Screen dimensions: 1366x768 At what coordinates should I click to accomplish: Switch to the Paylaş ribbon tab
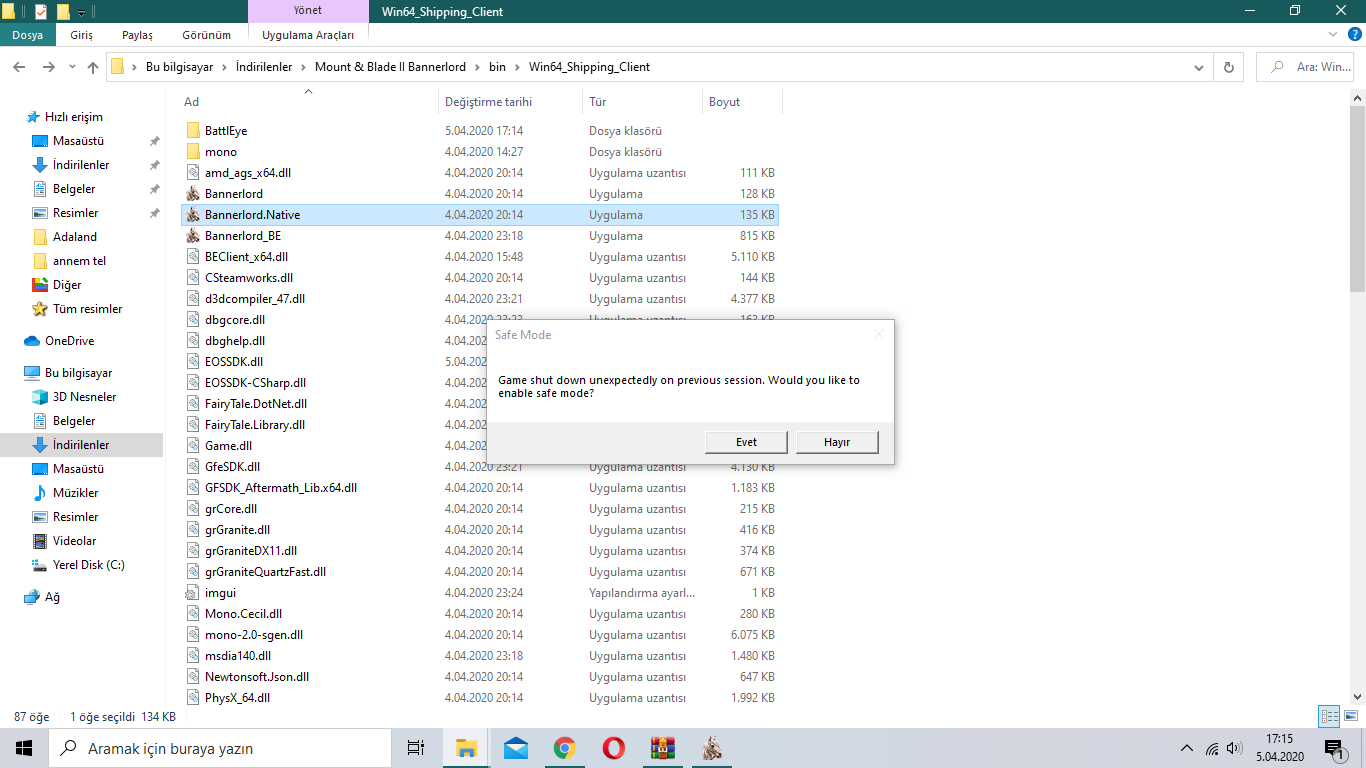click(137, 35)
